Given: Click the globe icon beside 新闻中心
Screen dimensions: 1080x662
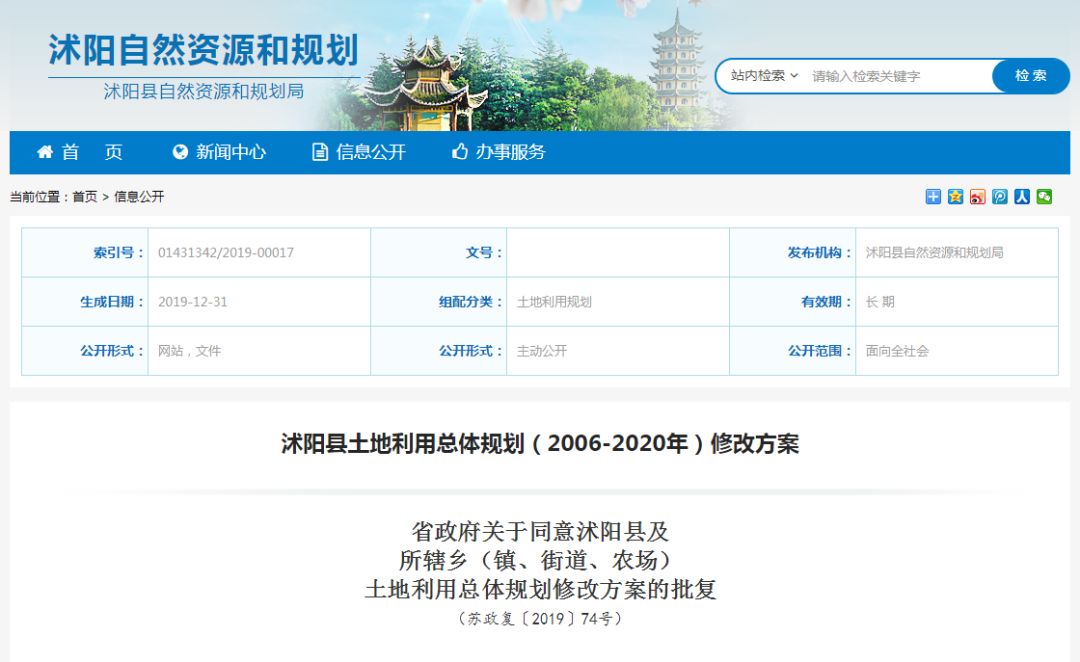Looking at the screenshot, I should (x=180, y=152).
